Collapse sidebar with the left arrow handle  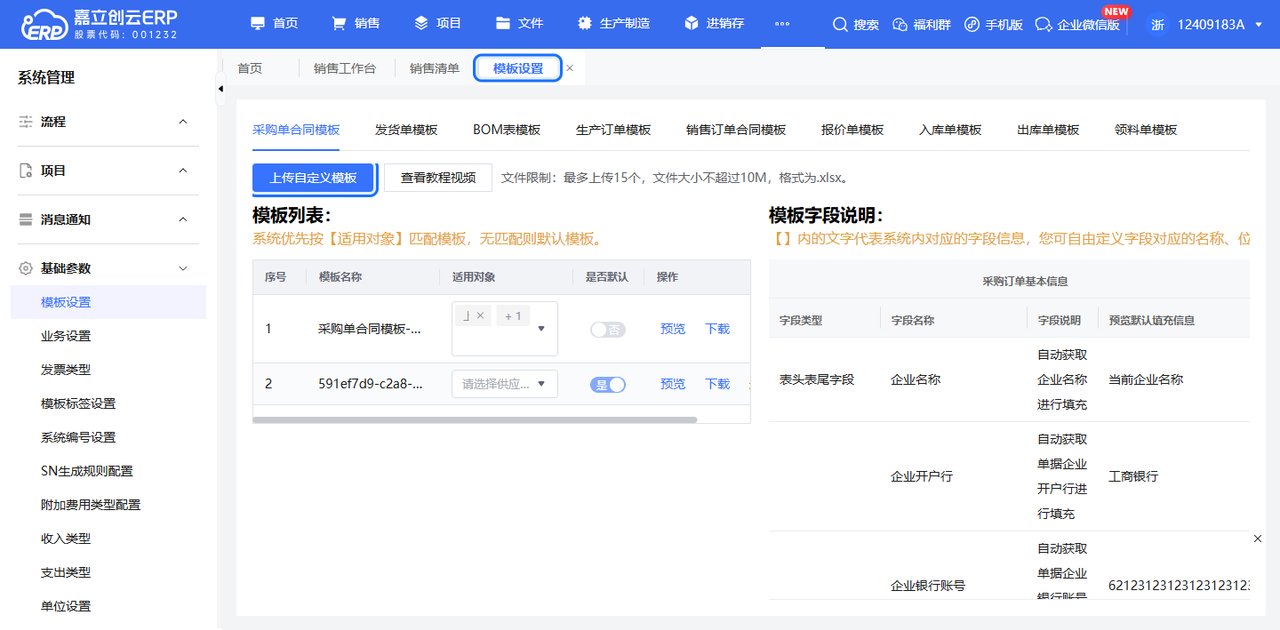[x=221, y=89]
